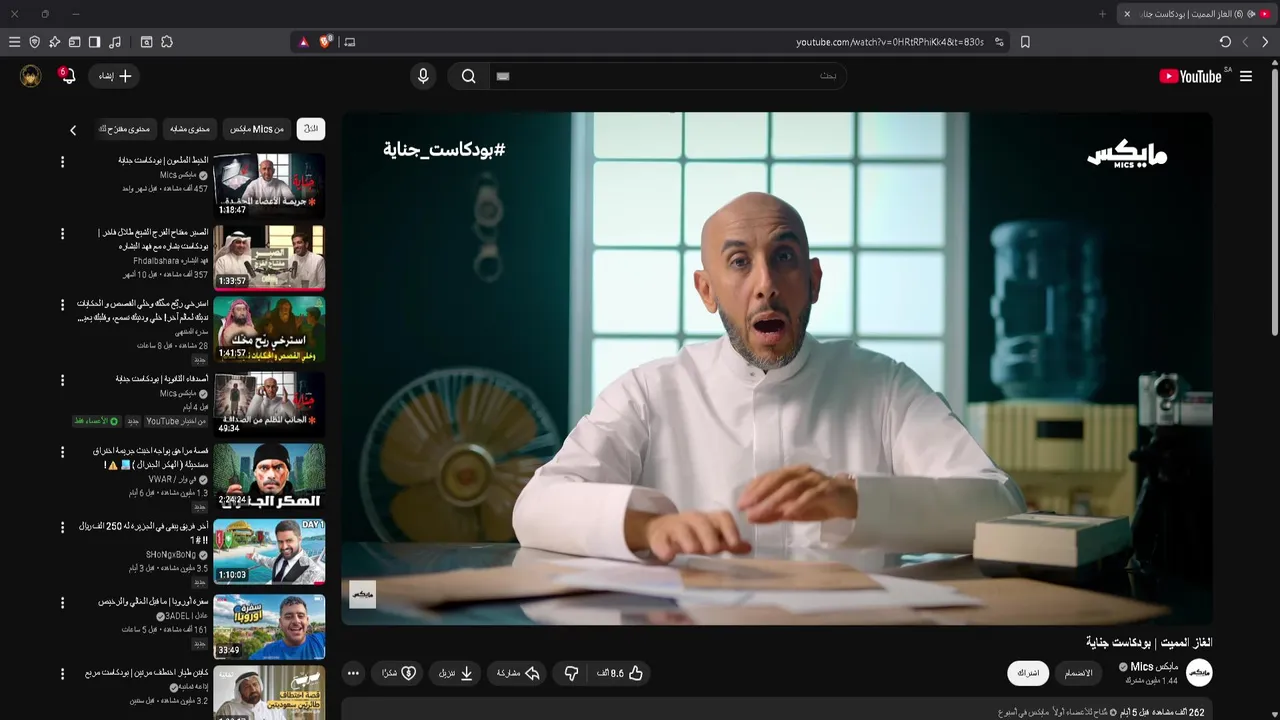This screenshot has width=1280, height=720.
Task: Click the YouTube search magnifier button
Action: [x=468, y=76]
